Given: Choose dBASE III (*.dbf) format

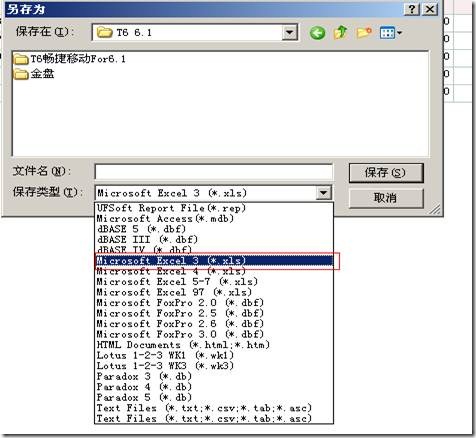Looking at the screenshot, I should [x=214, y=239].
